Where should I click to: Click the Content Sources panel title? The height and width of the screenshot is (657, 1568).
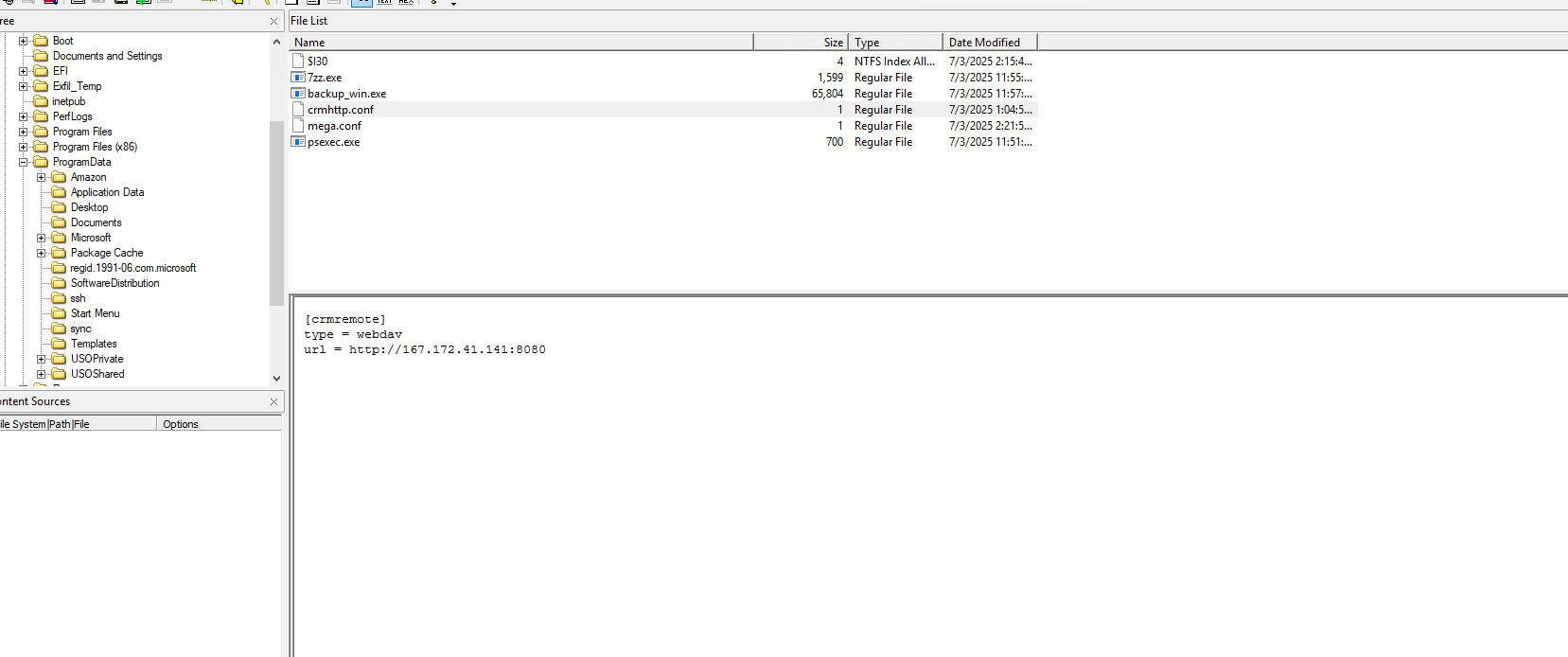pyautogui.click(x=35, y=401)
